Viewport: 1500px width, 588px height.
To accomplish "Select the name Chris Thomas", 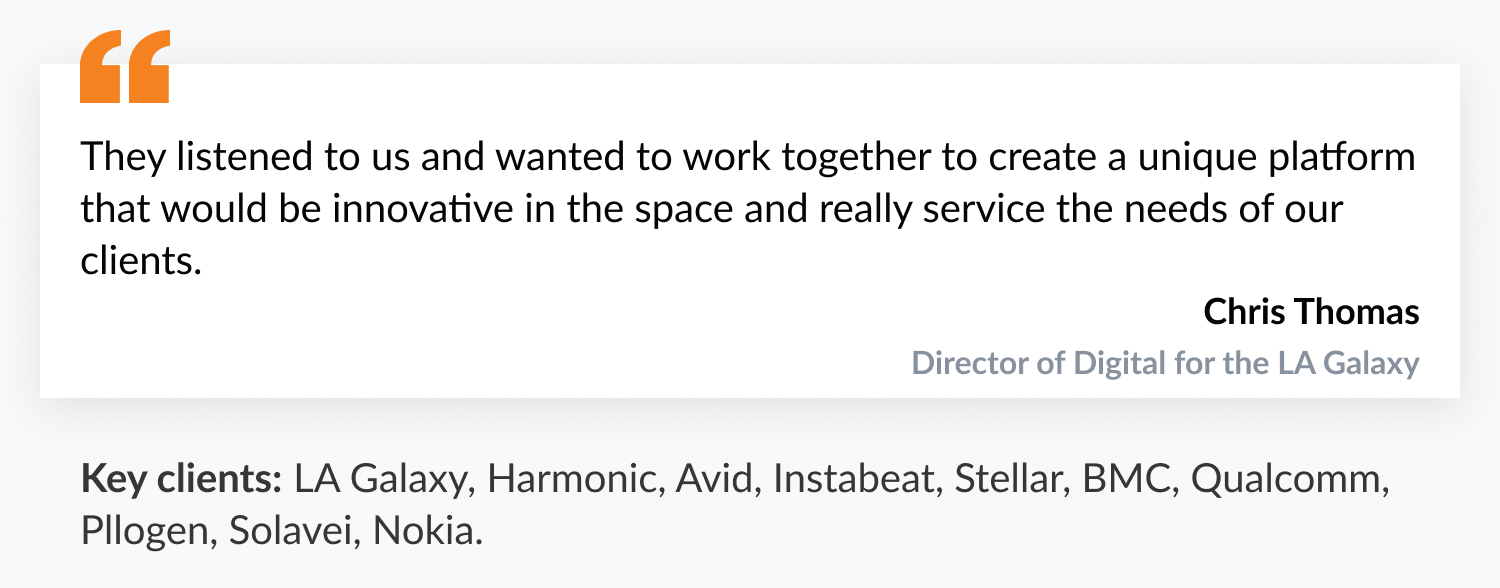I will pos(1311,312).
